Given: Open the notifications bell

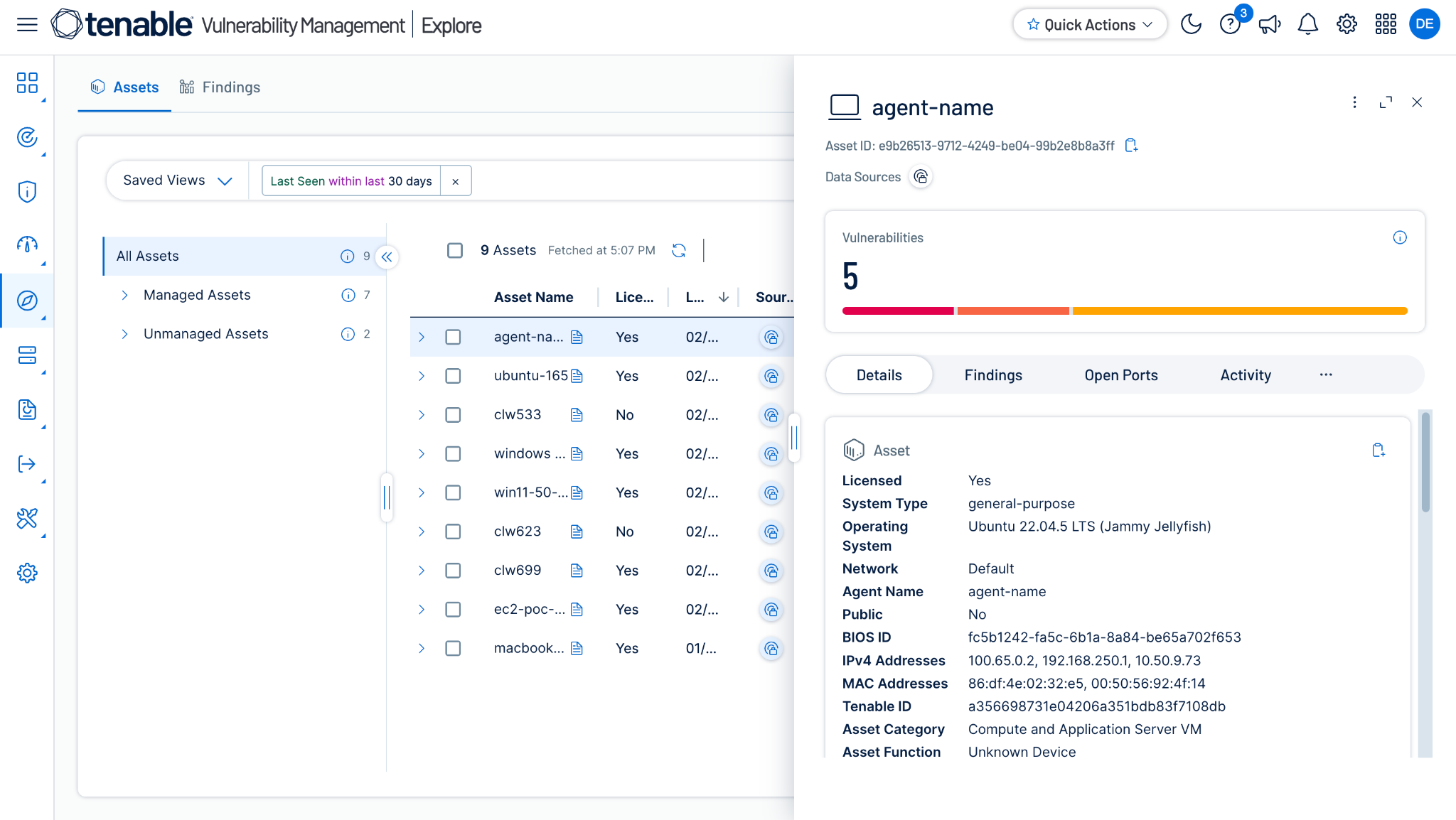Looking at the screenshot, I should (x=1307, y=24).
